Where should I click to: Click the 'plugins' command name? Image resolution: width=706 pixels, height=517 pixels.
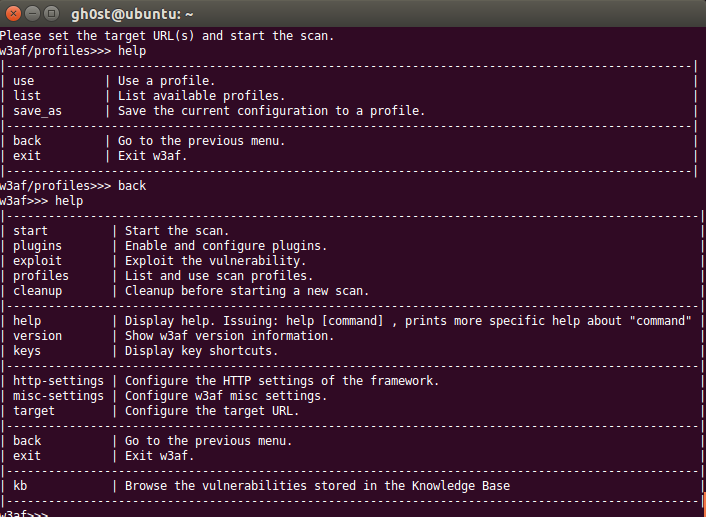click(x=37, y=245)
